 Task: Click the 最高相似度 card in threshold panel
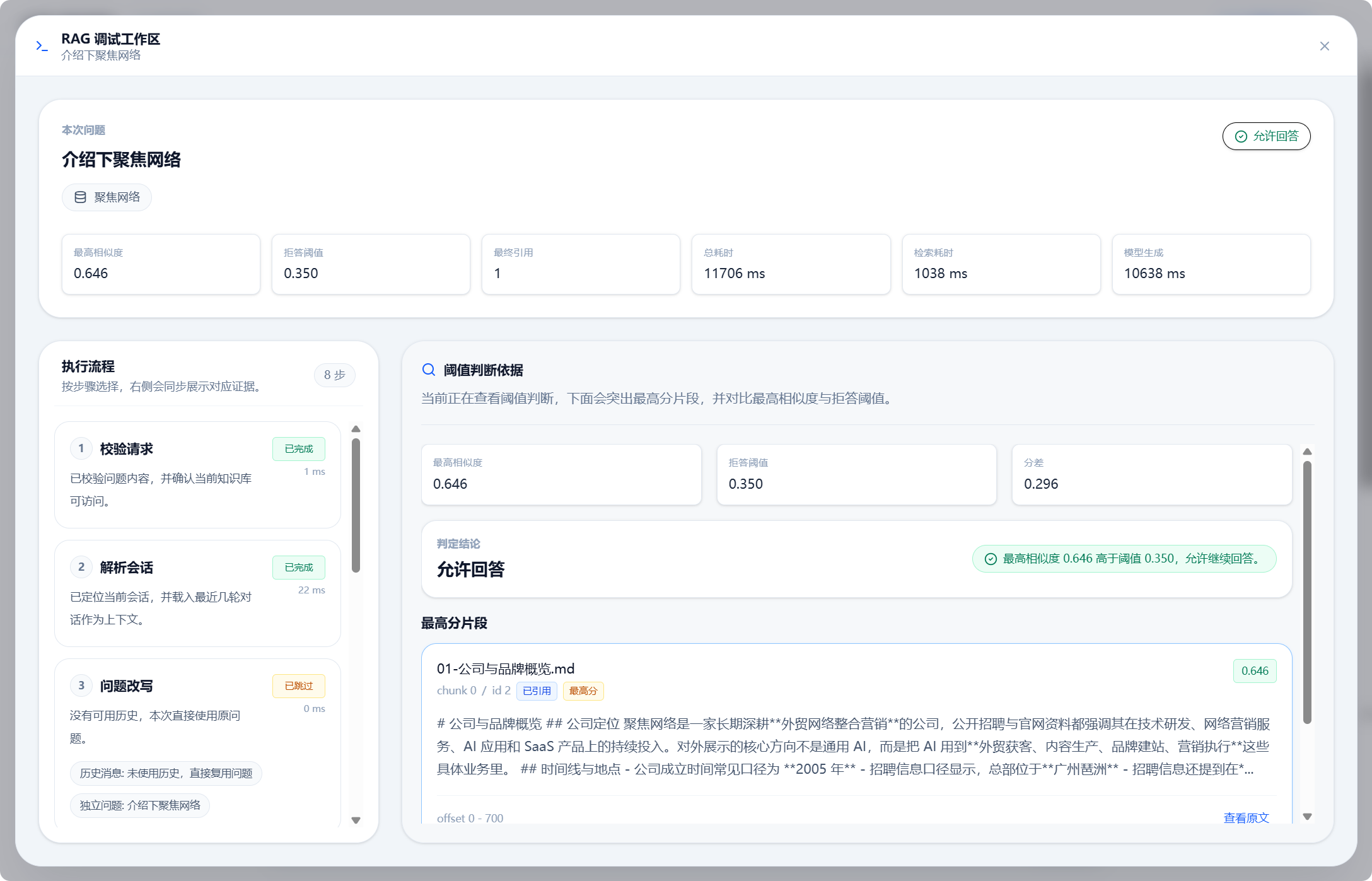[561, 474]
